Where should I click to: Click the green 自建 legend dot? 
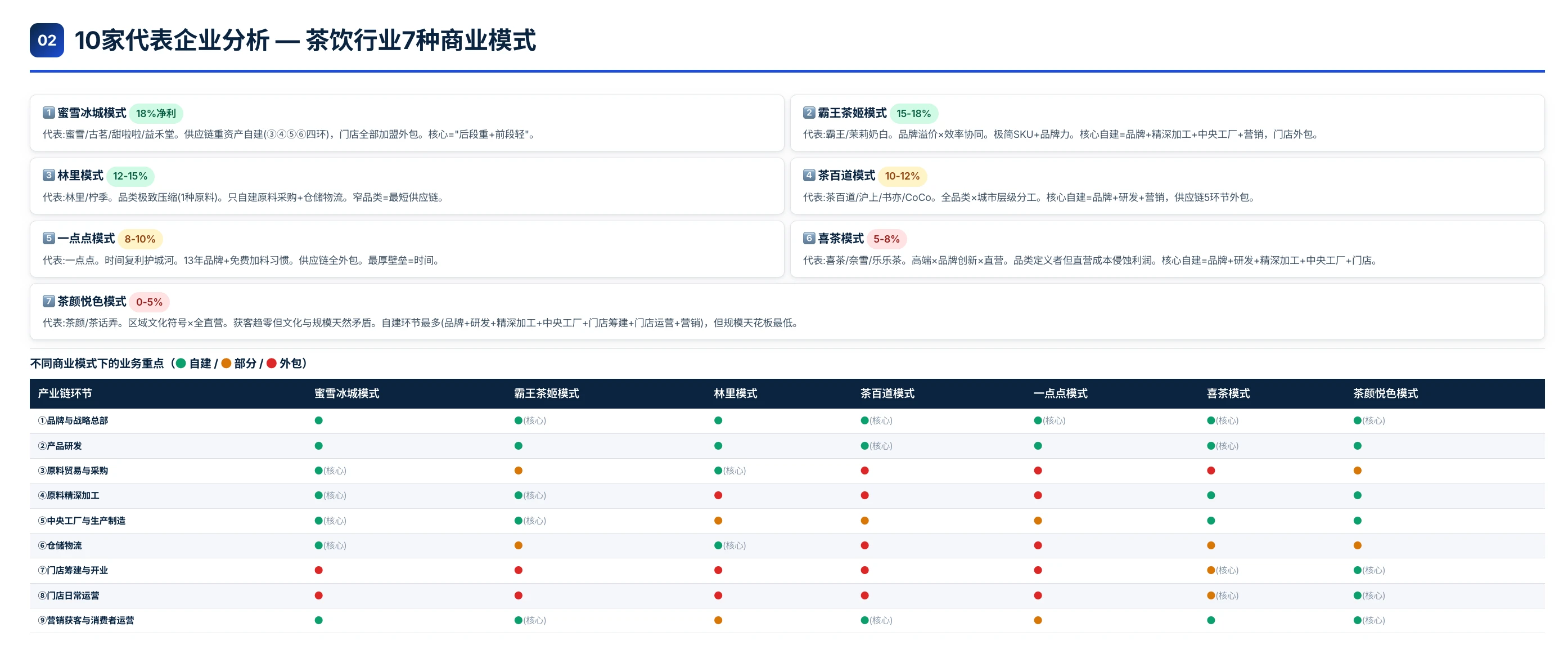(x=181, y=364)
